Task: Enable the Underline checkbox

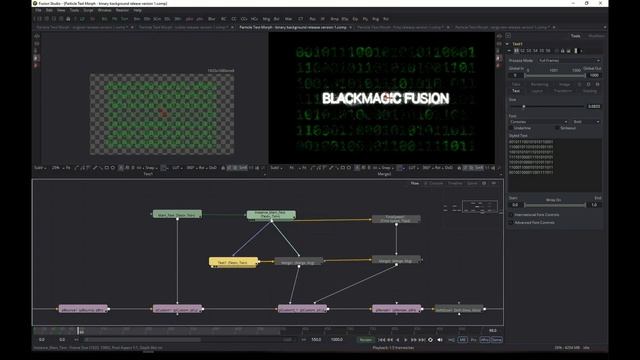Action: click(x=511, y=128)
